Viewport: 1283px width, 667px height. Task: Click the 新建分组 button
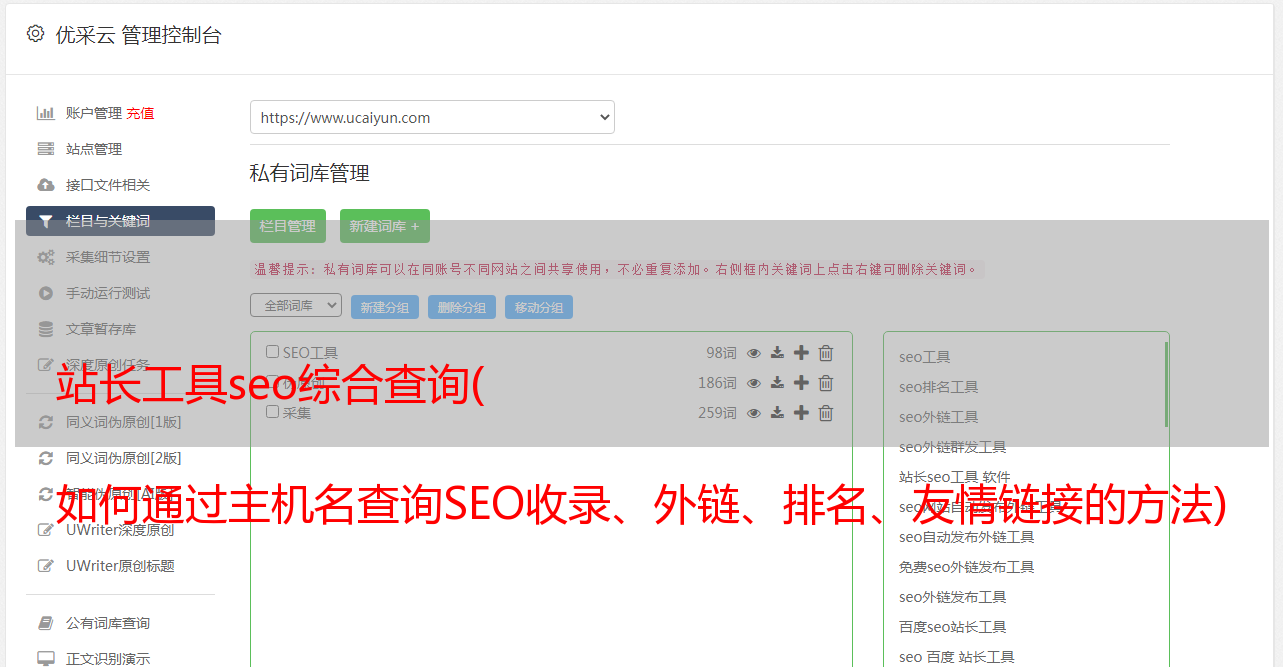click(x=385, y=307)
